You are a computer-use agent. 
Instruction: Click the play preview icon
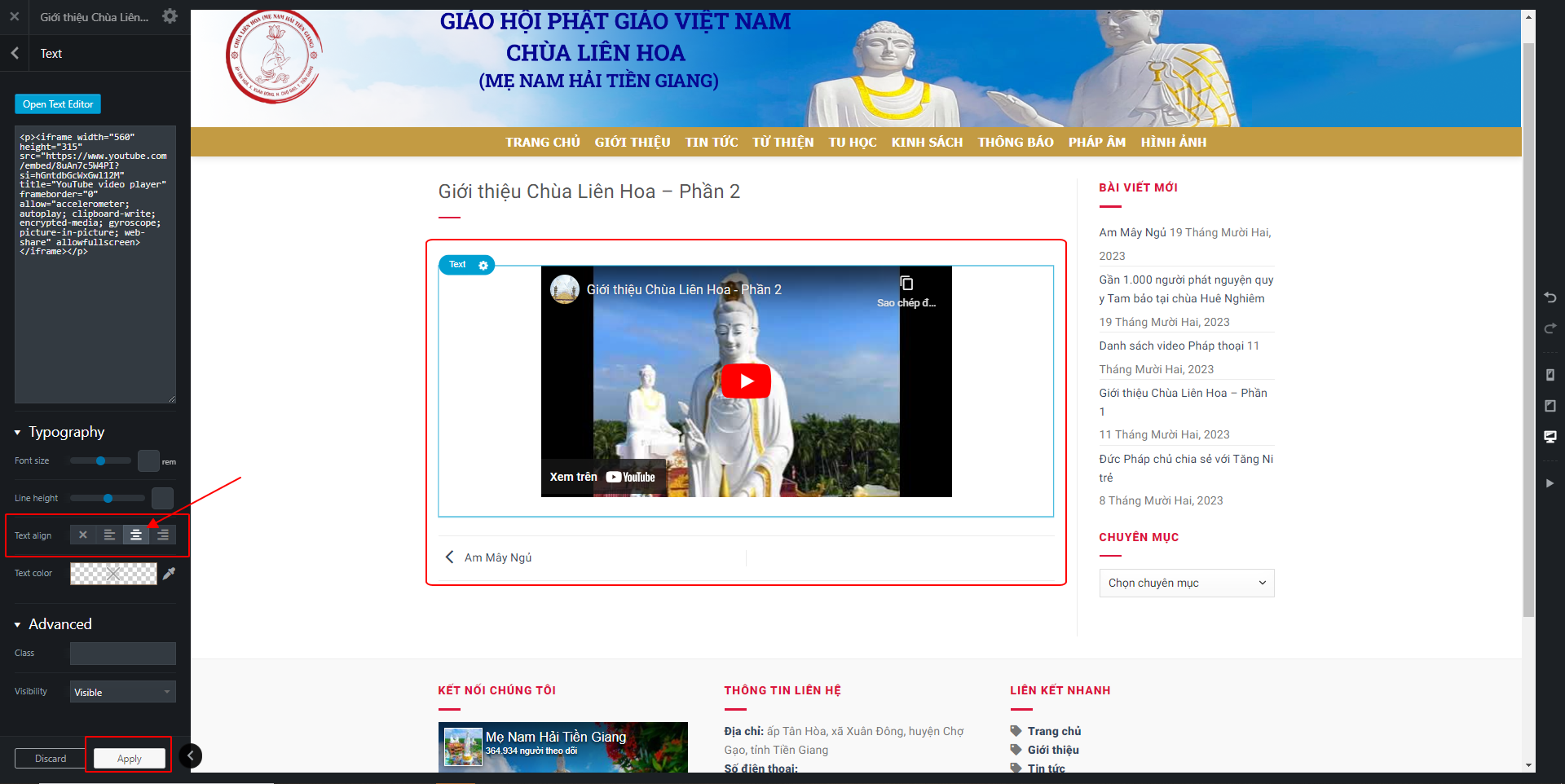[1550, 483]
